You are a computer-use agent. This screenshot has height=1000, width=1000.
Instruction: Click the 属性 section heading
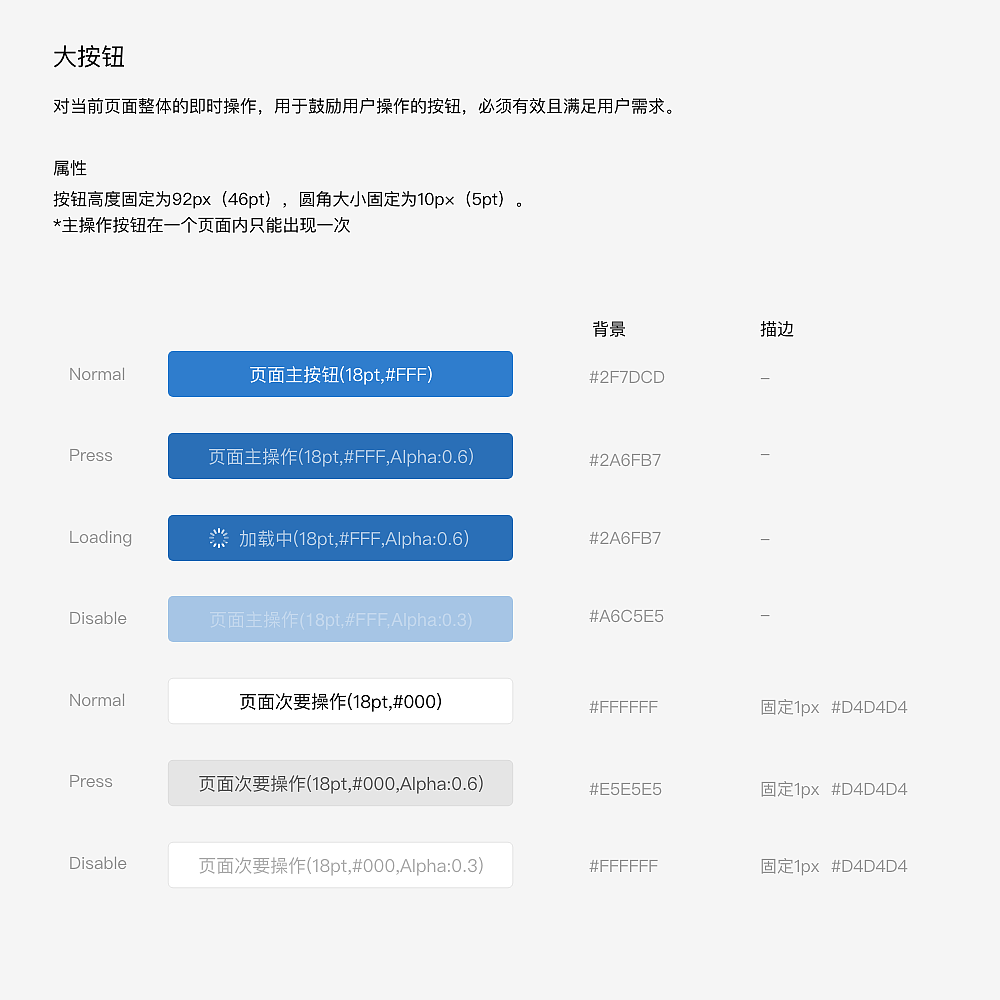click(68, 168)
